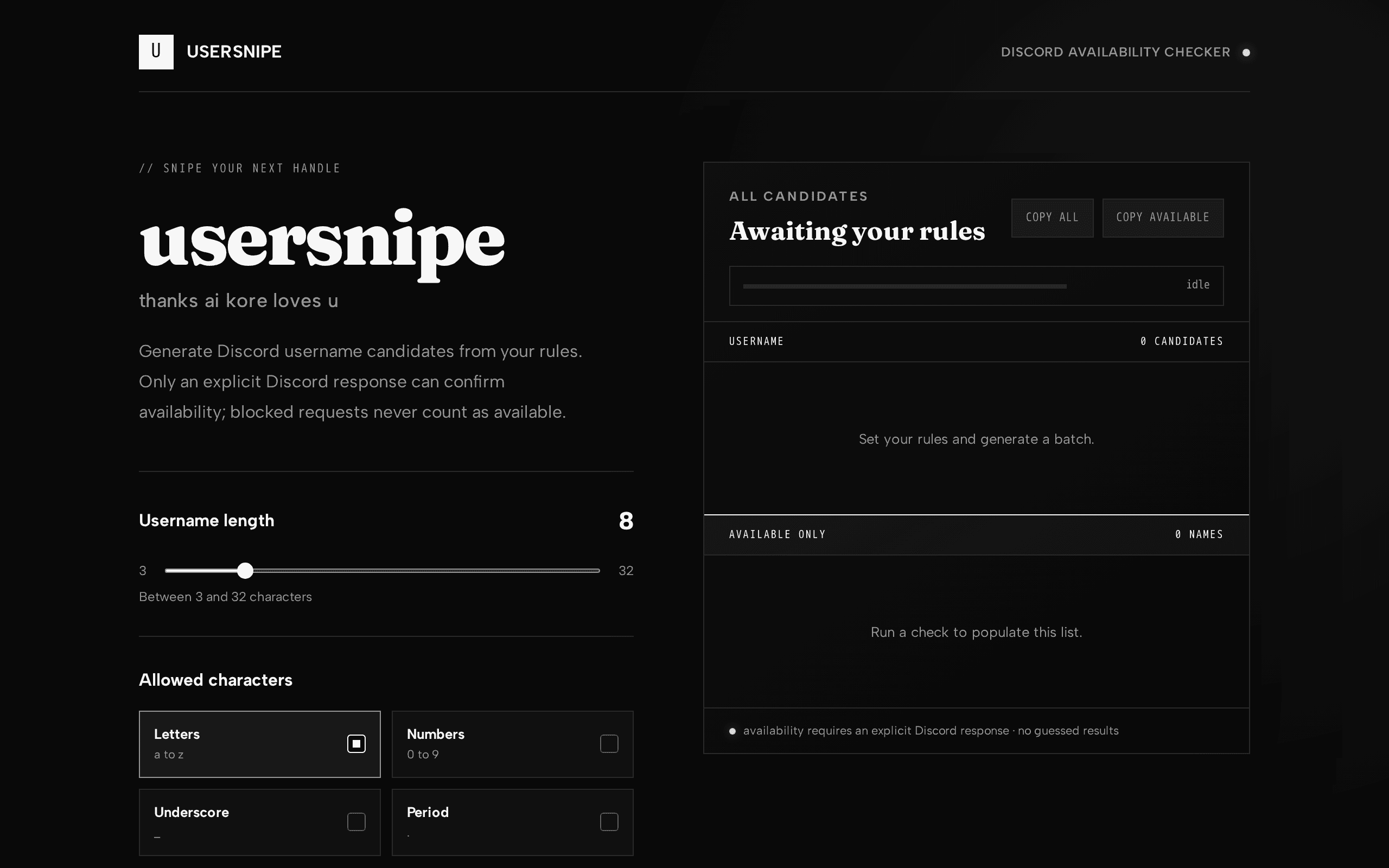This screenshot has height=868, width=1389.
Task: Enable the Underscore checkbox
Action: coord(356,822)
